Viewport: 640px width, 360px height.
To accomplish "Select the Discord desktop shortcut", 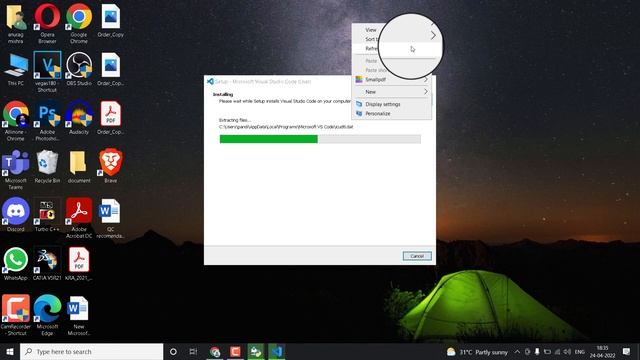I will [x=16, y=215].
